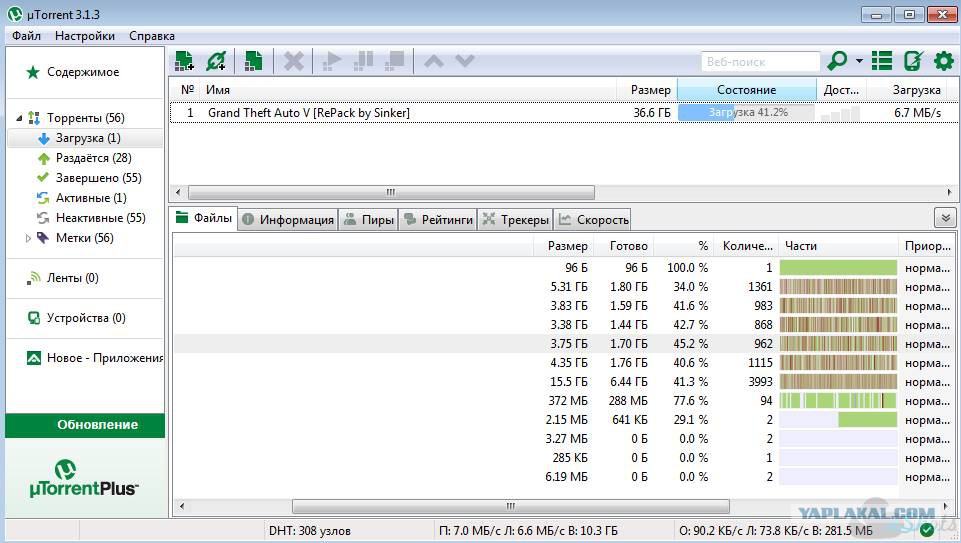This screenshot has width=961, height=543.
Task: Move torrent up in queue
Action: click(434, 61)
